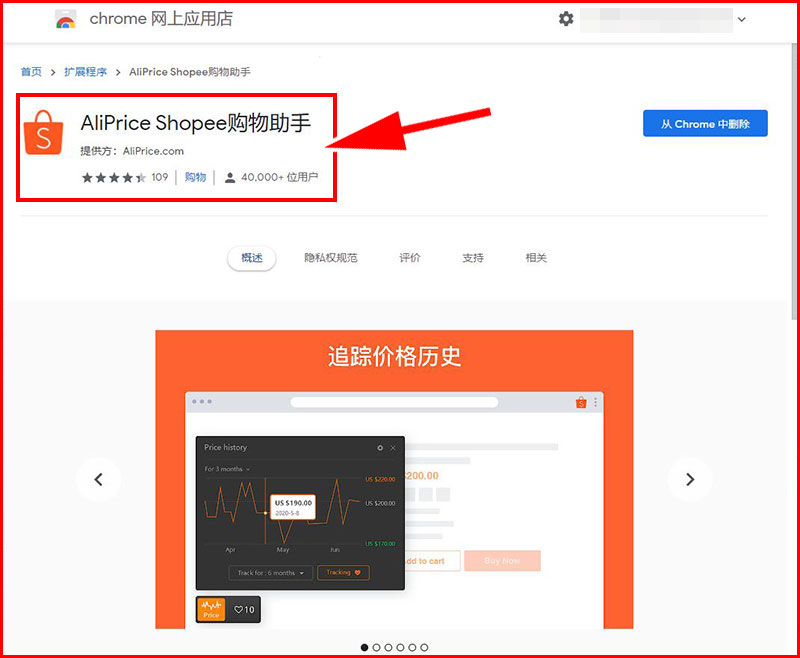800x658 pixels.
Task: Select the fifth carousel dot
Action: pyautogui.click(x=412, y=647)
